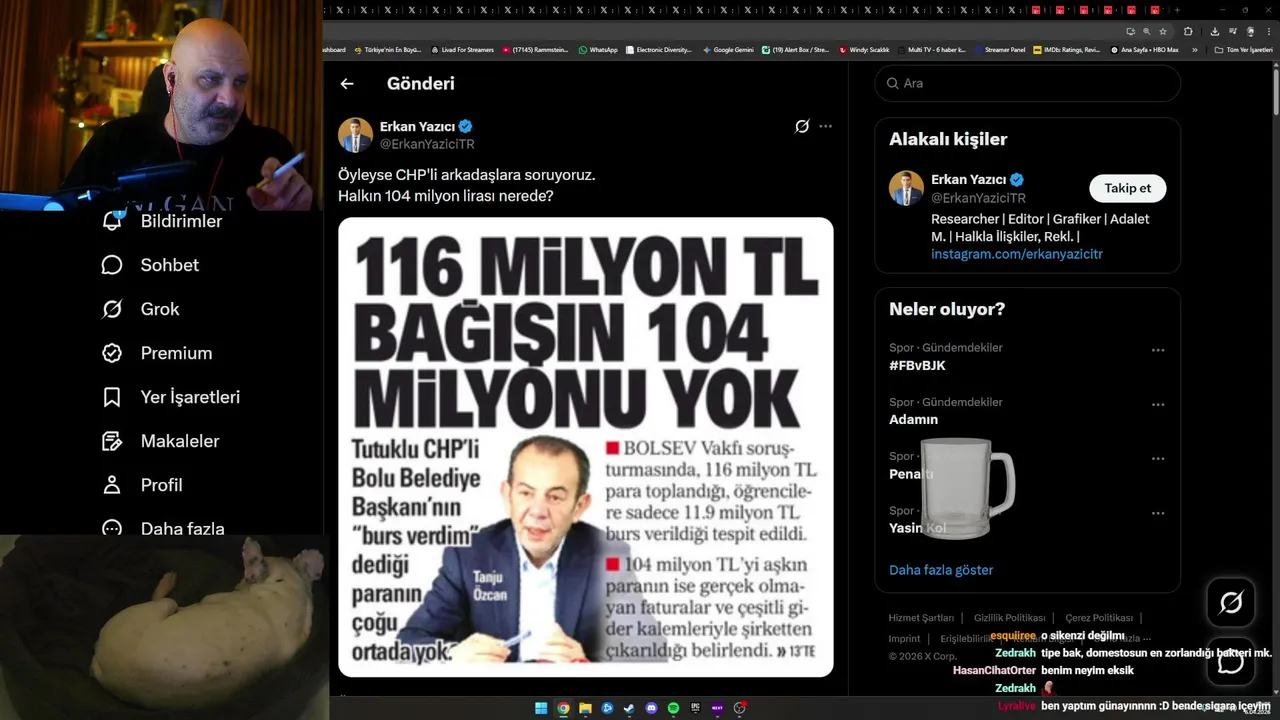The width and height of the screenshot is (1280, 720).
Task: Open a new tab with the plus button
Action: coord(1177,10)
